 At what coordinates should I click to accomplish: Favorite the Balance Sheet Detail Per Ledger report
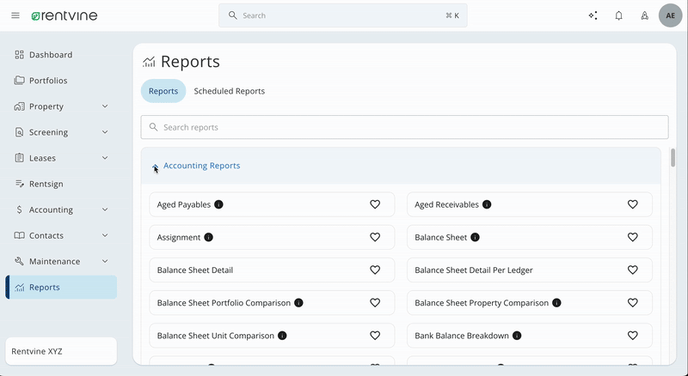(632, 270)
